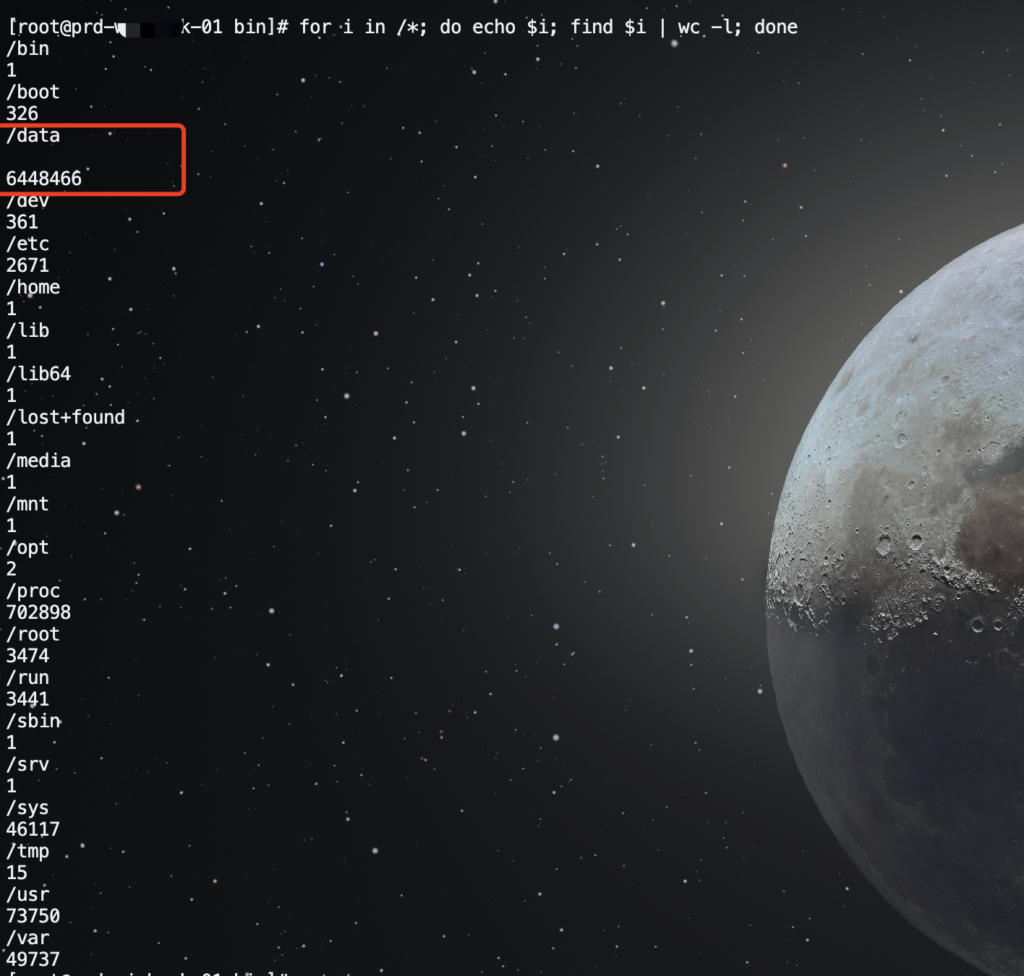1024x976 pixels.
Task: Click the /home directory line
Action: pos(33,288)
